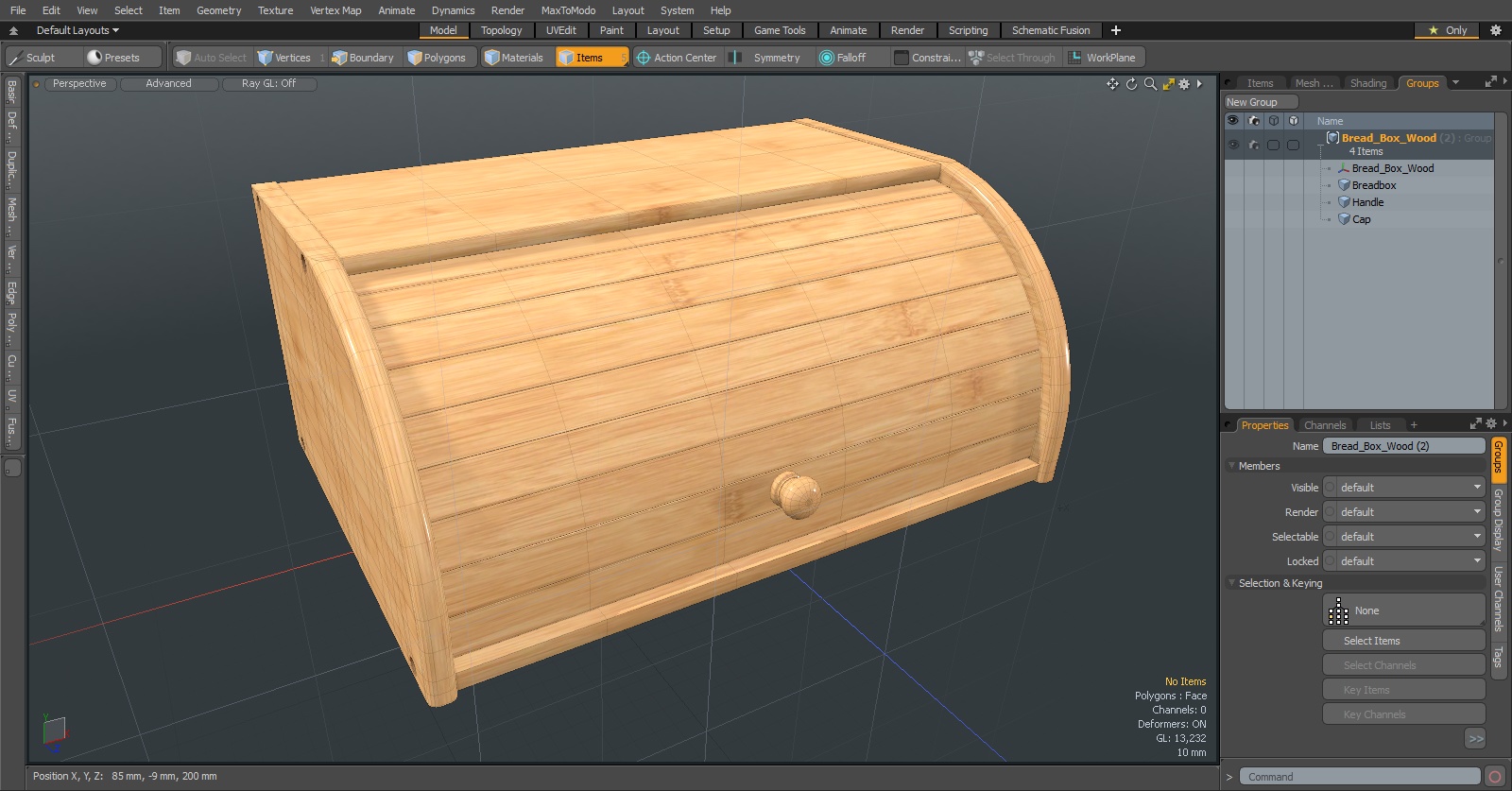The height and width of the screenshot is (791, 1512).
Task: Open the Geometry menu
Action: (218, 10)
